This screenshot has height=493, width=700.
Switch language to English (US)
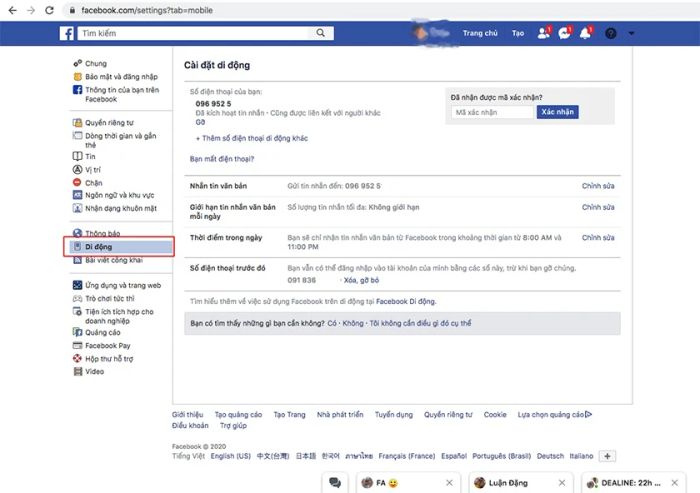click(230, 456)
